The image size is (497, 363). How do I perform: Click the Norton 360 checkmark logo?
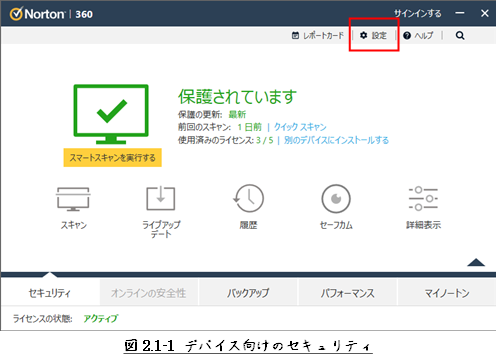point(16,14)
